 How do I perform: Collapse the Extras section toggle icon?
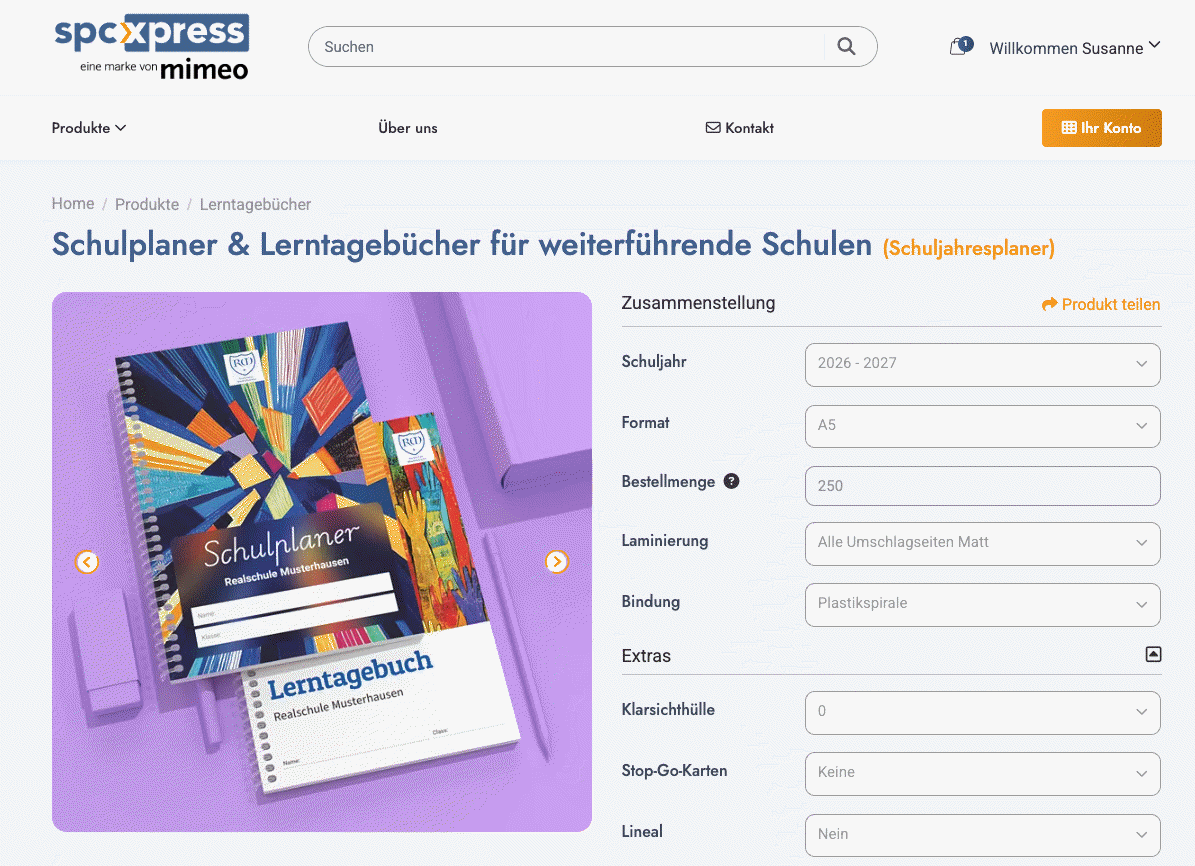[1153, 654]
